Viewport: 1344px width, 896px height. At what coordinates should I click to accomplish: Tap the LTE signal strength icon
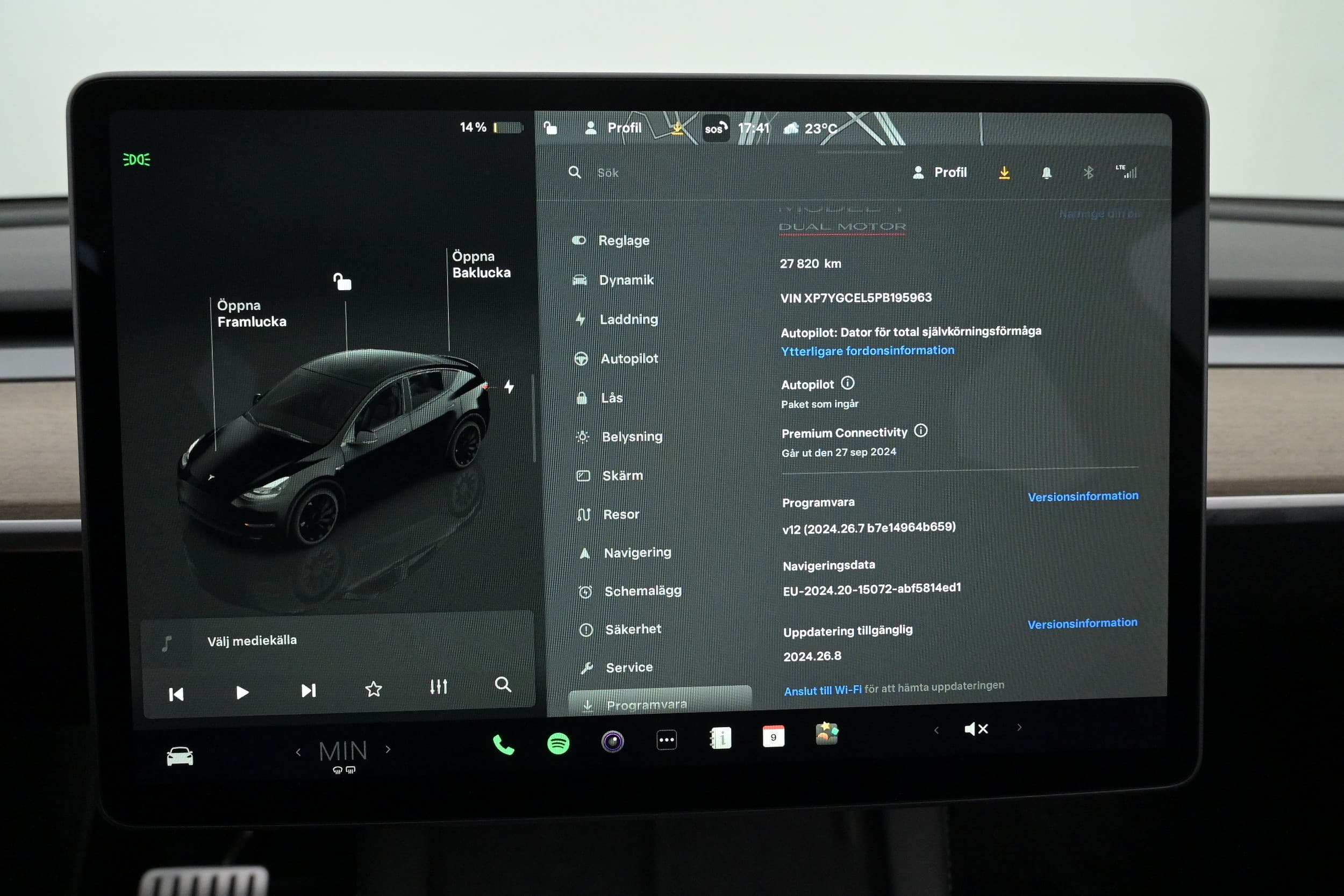[1126, 171]
